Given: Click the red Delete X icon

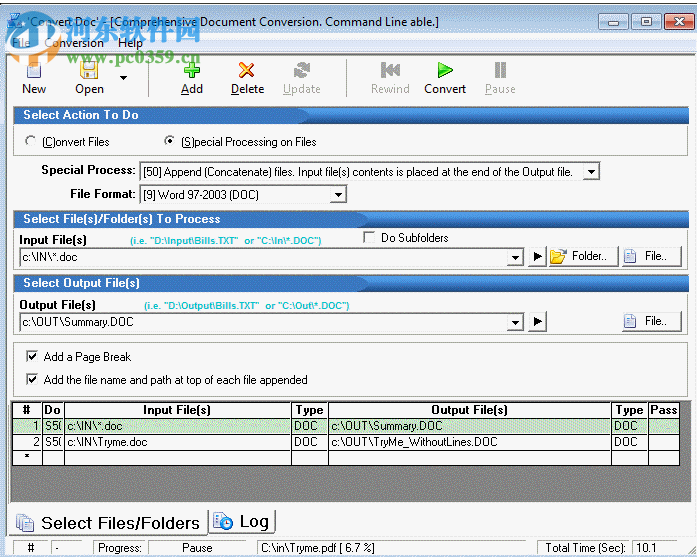Looking at the screenshot, I should coord(247,70).
